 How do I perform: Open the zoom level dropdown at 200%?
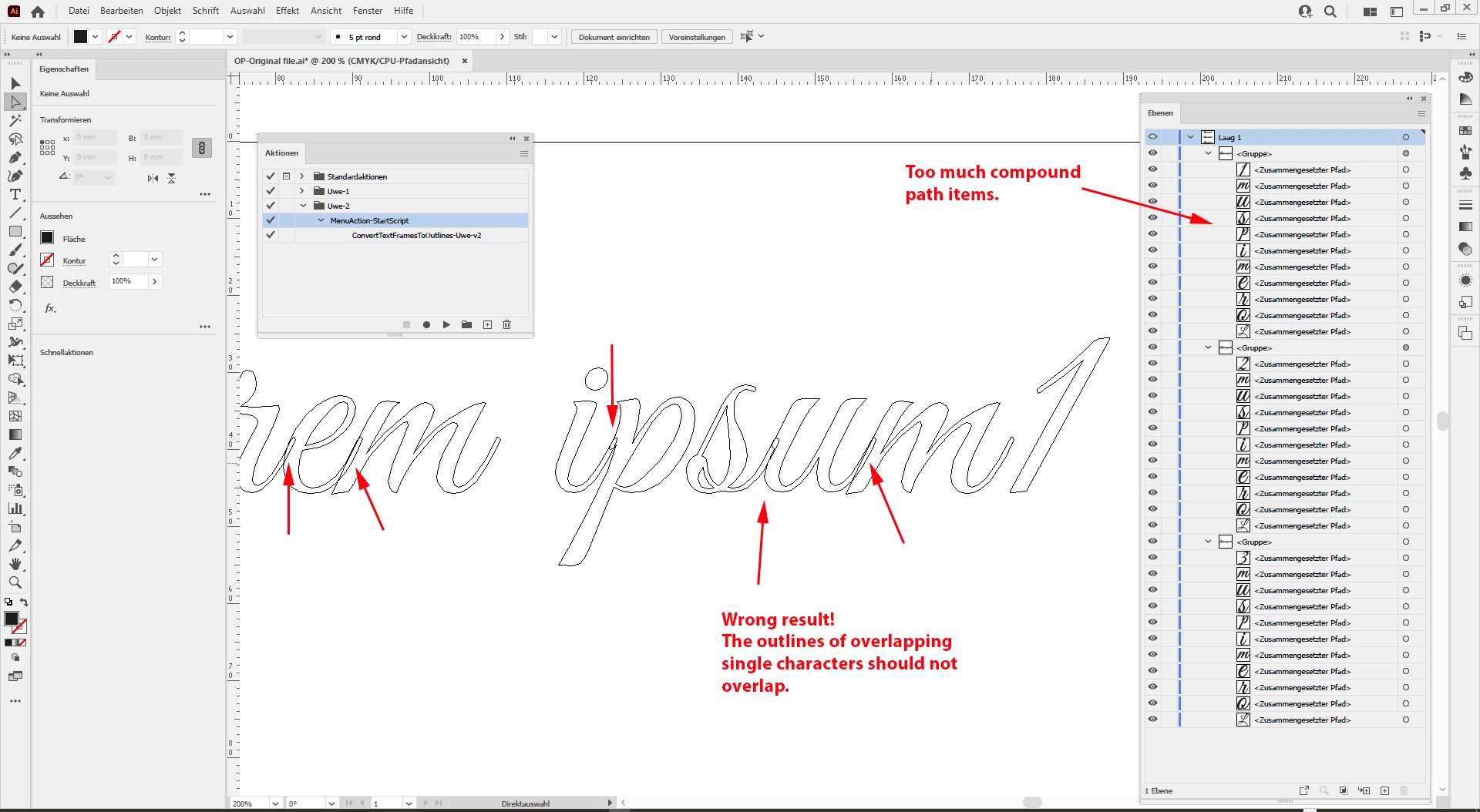(275, 804)
